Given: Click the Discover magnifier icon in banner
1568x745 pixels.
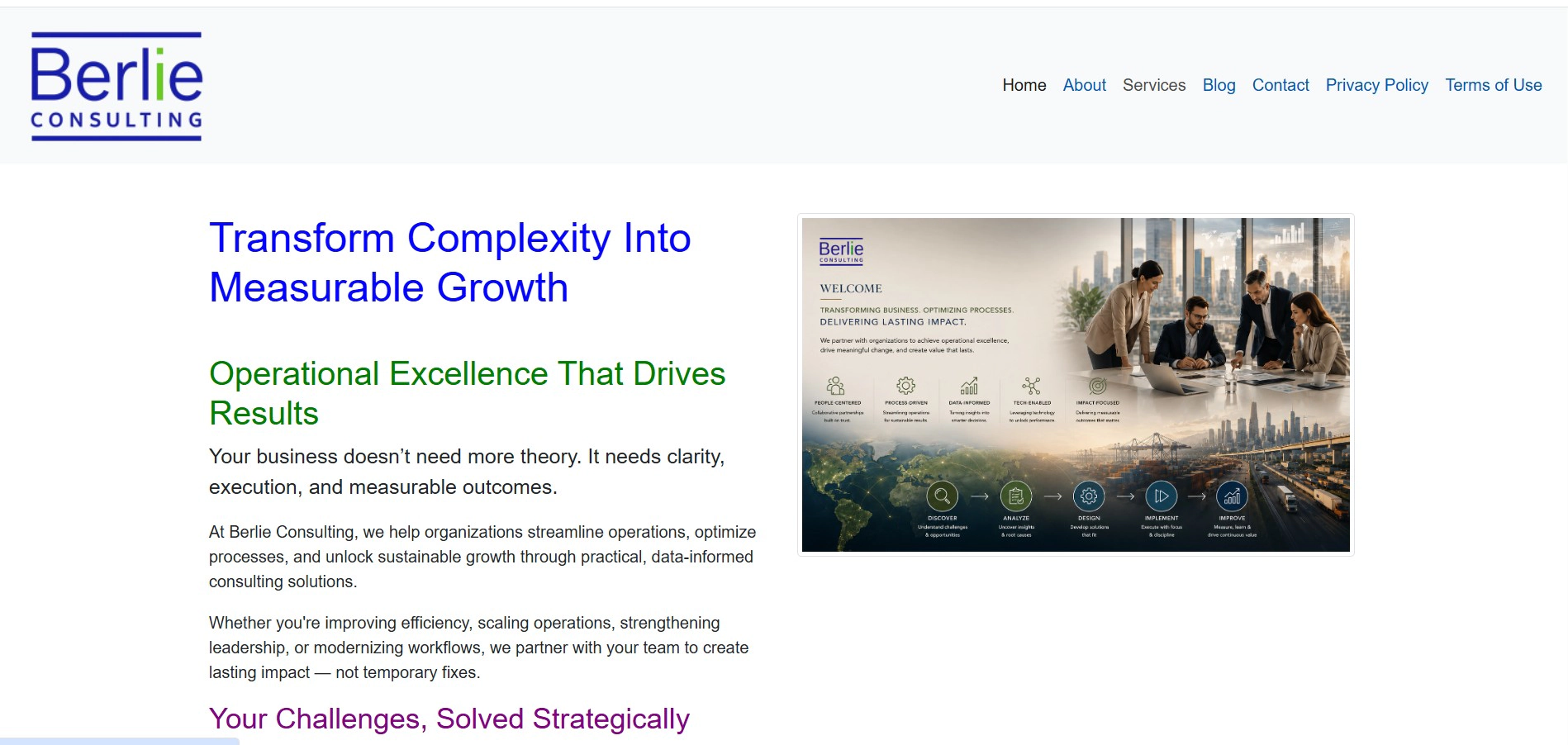Looking at the screenshot, I should (x=943, y=496).
